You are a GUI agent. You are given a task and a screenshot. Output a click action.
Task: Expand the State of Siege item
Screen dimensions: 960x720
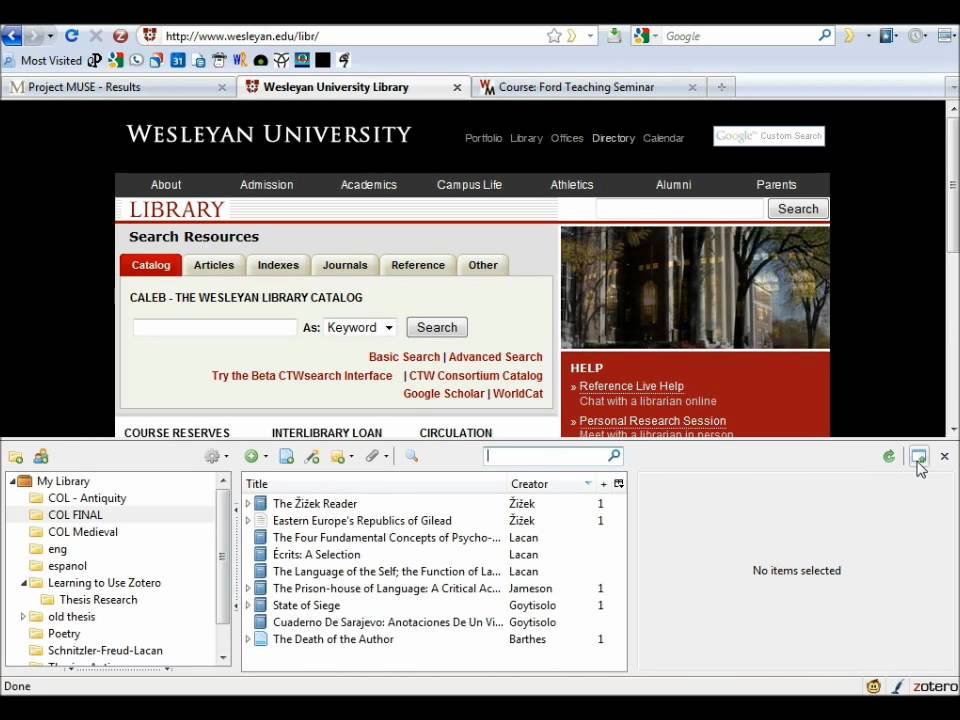click(248, 605)
